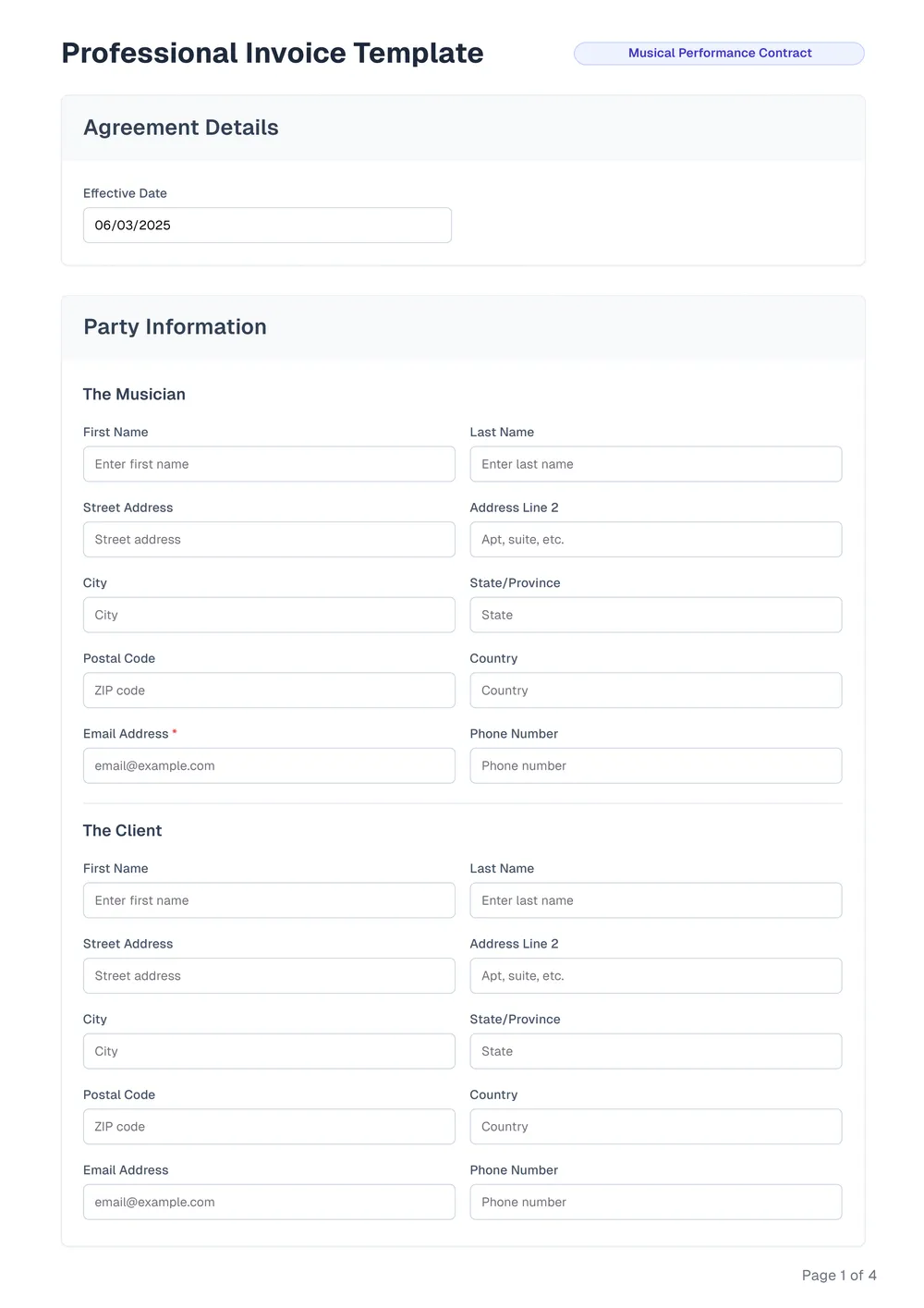924x1308 pixels.
Task: Open the Effective Date field
Action: tap(267, 225)
